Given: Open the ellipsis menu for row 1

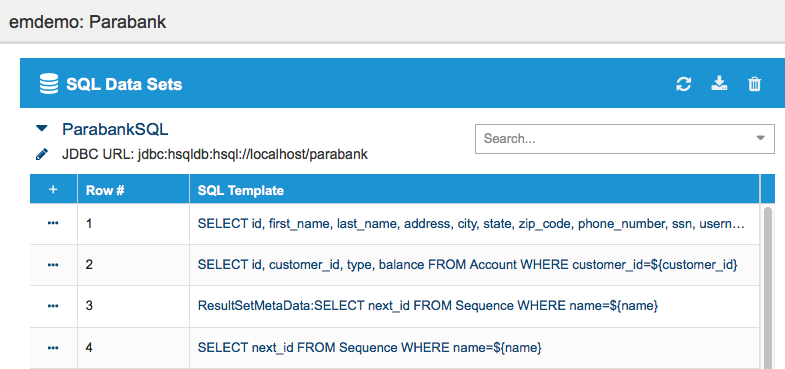Looking at the screenshot, I should [x=53, y=223].
